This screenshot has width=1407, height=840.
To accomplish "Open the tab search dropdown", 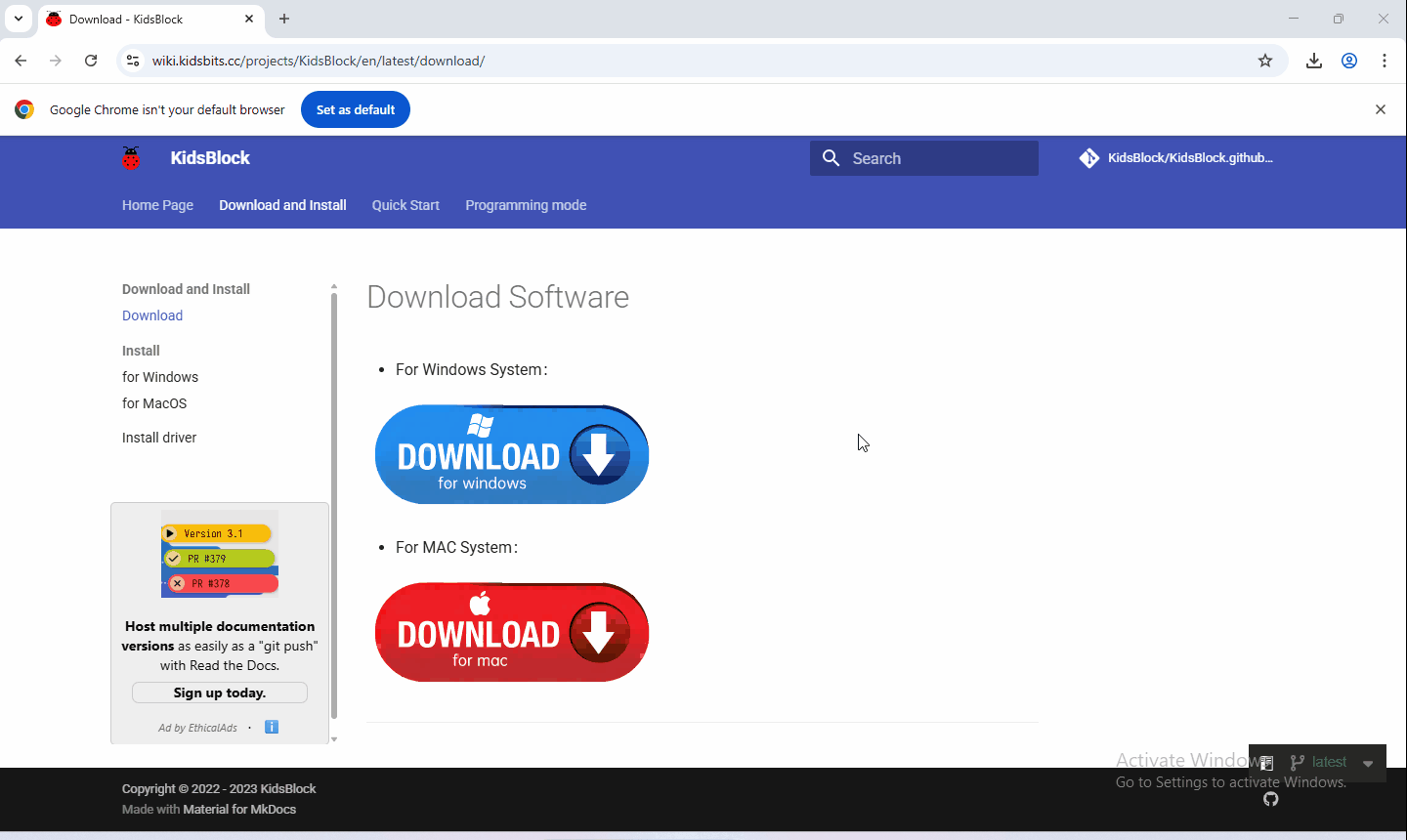I will coord(19,19).
